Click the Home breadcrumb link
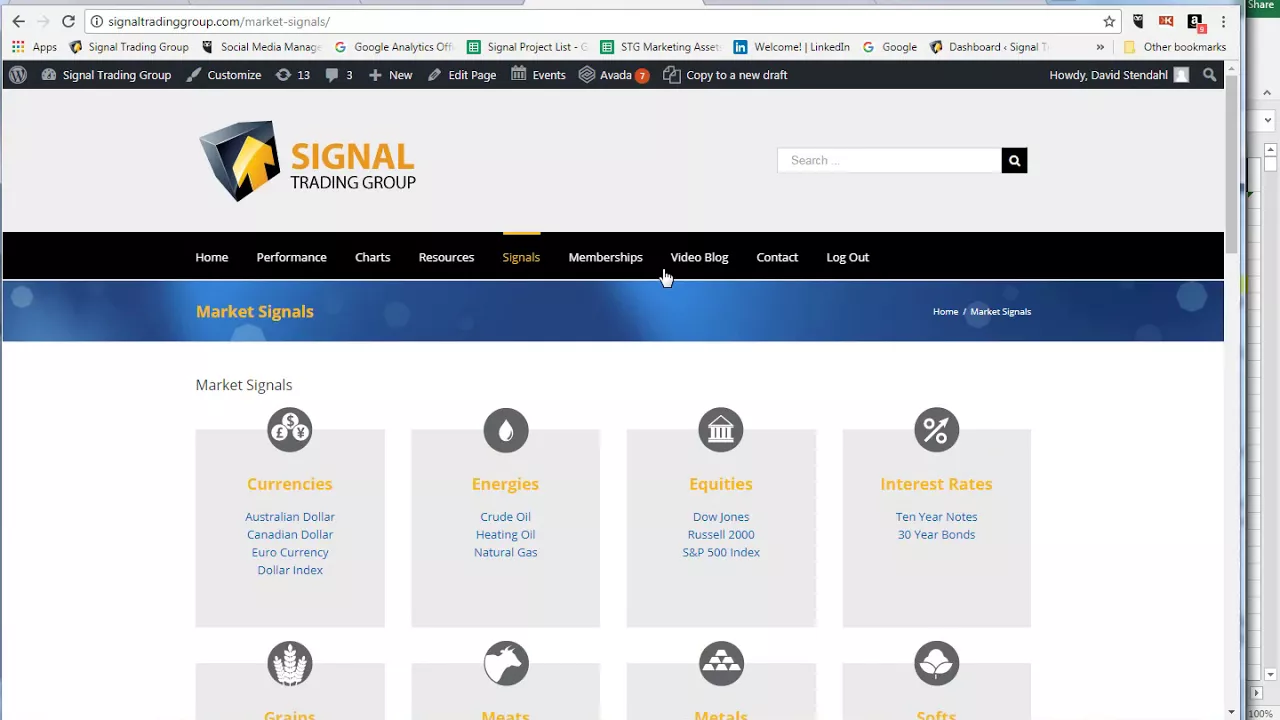Viewport: 1280px width, 720px height. [x=945, y=311]
